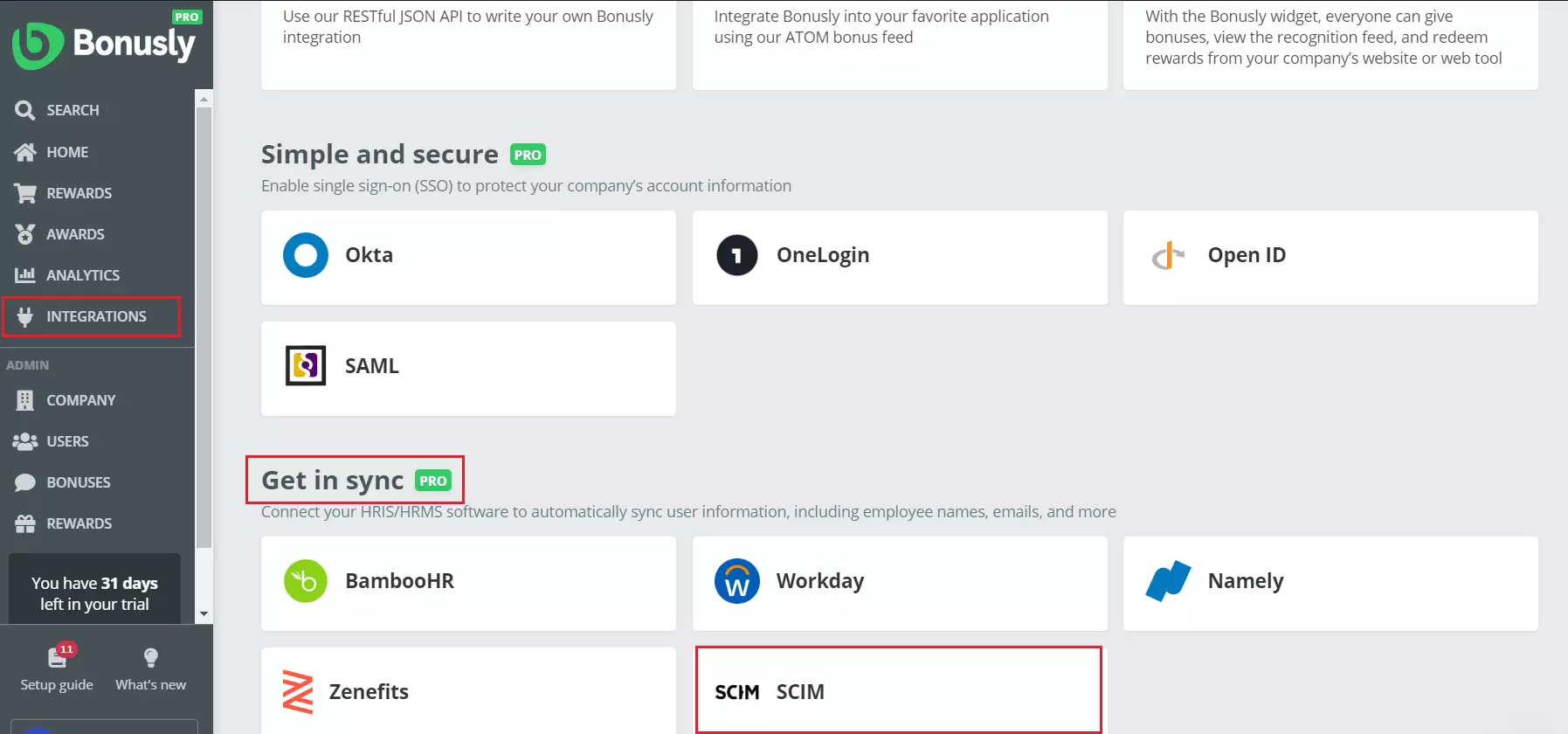
Task: Click the sidebar scrollbar down arrow
Action: click(x=204, y=614)
